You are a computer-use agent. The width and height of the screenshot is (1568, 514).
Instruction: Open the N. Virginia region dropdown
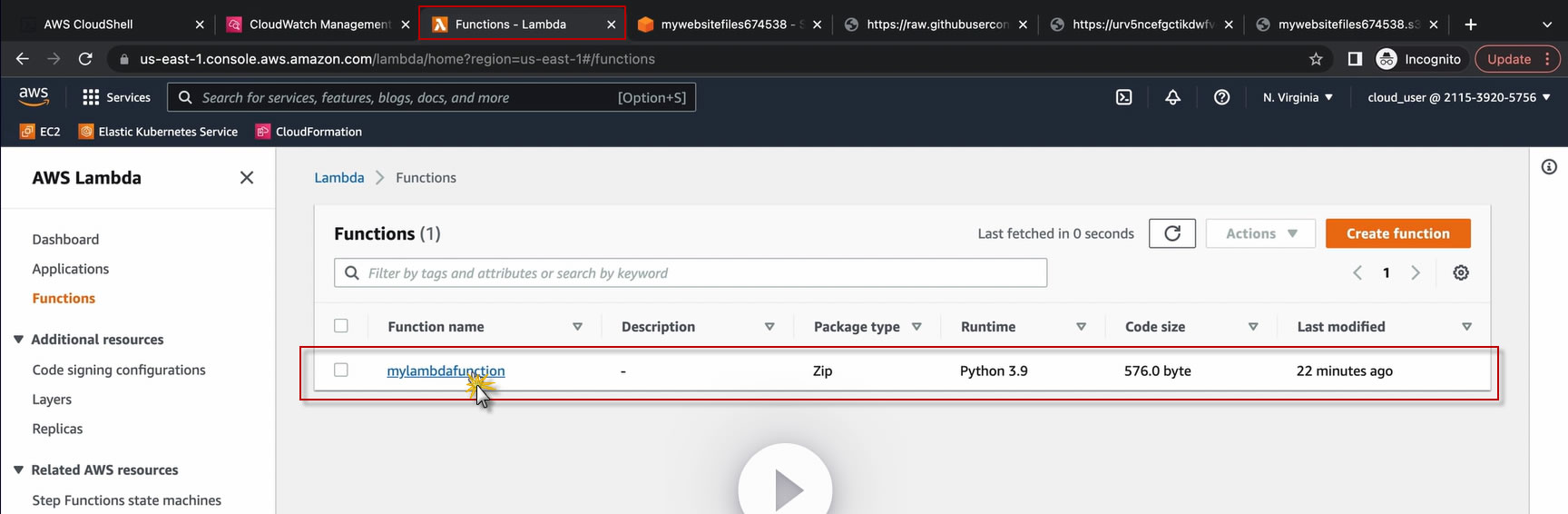click(1298, 97)
